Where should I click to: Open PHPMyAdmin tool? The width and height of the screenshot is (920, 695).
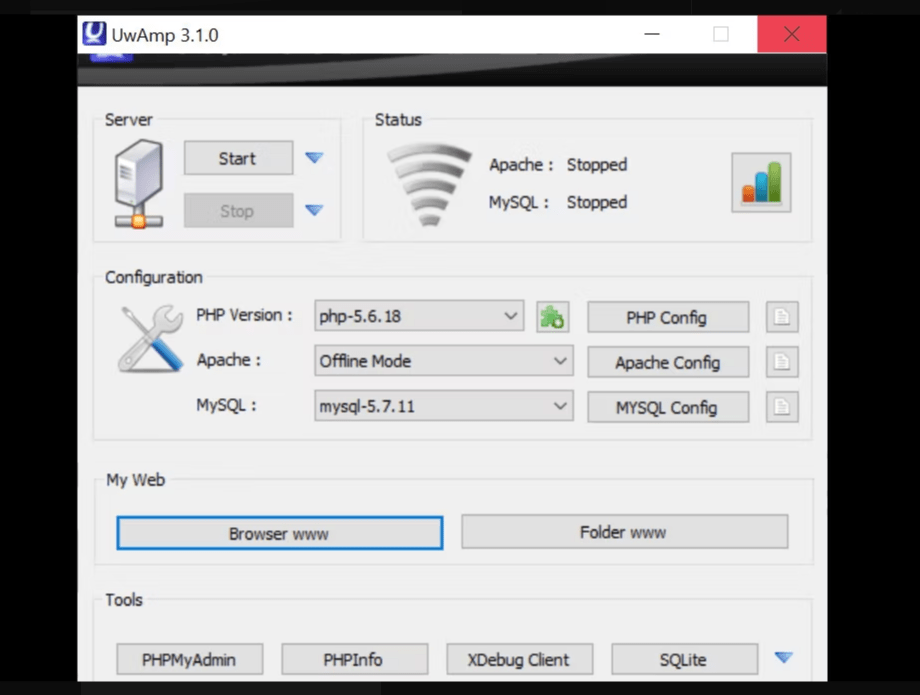[x=188, y=659]
